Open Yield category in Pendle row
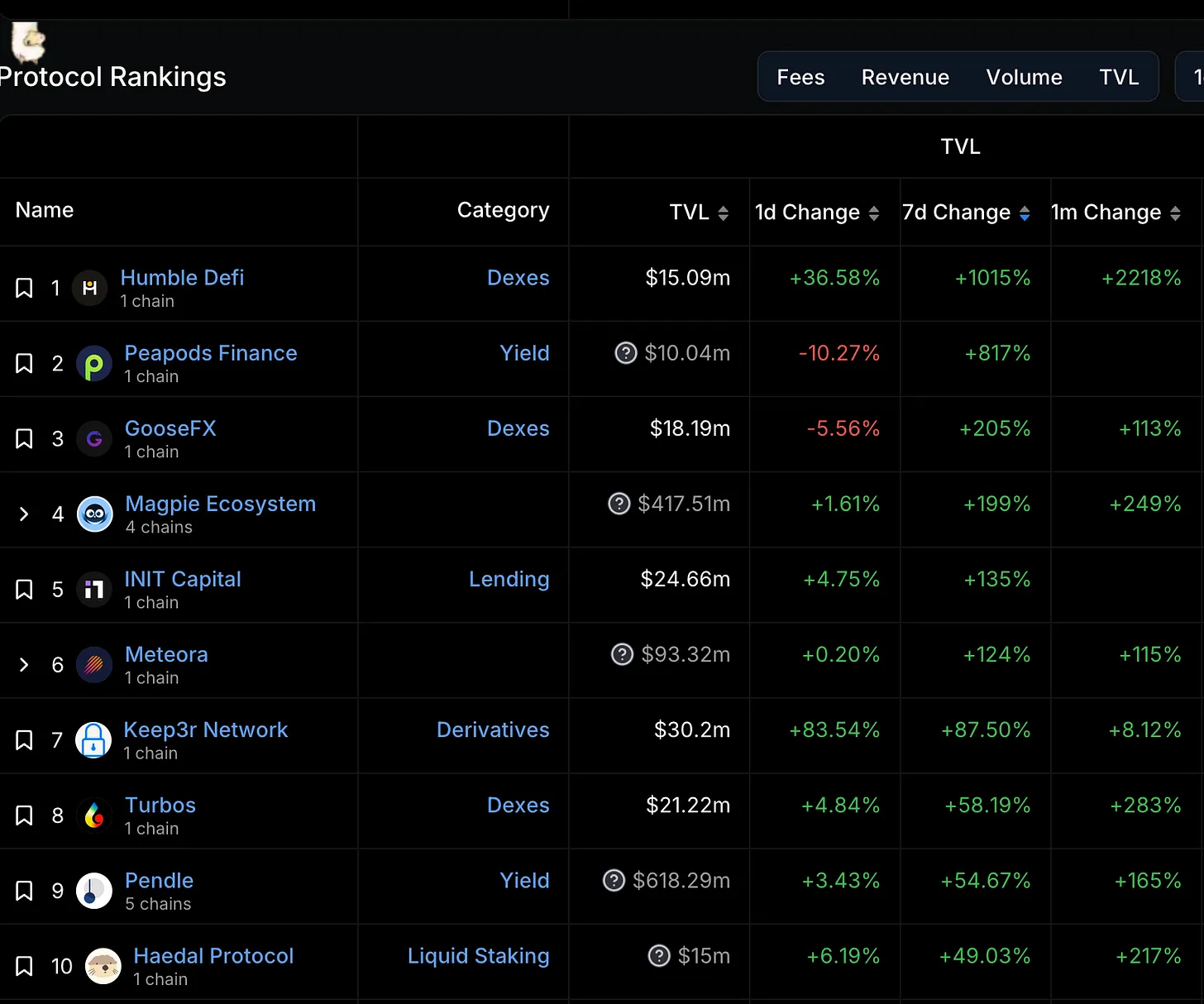 point(525,880)
